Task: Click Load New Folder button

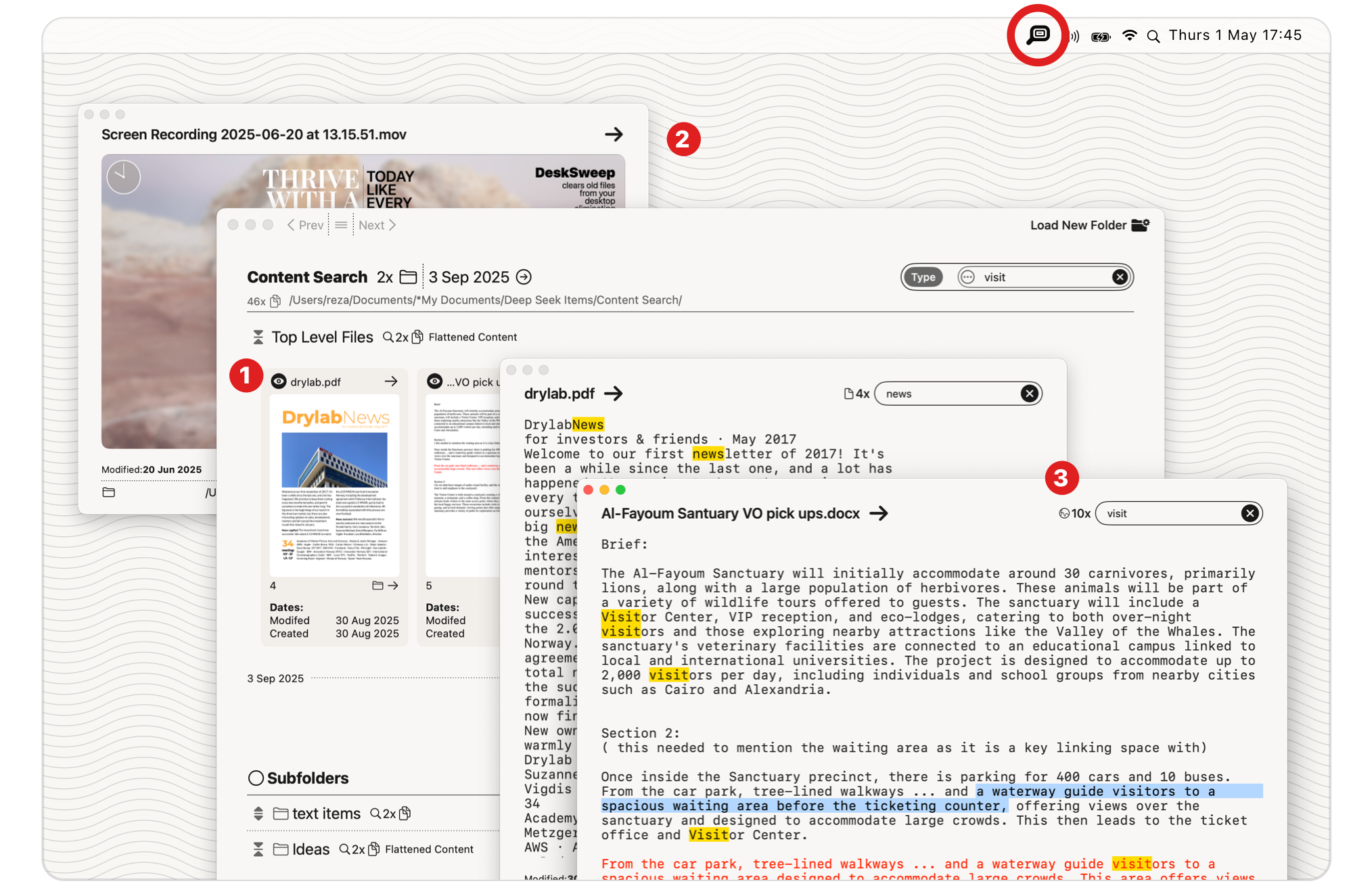Action: 1089,225
